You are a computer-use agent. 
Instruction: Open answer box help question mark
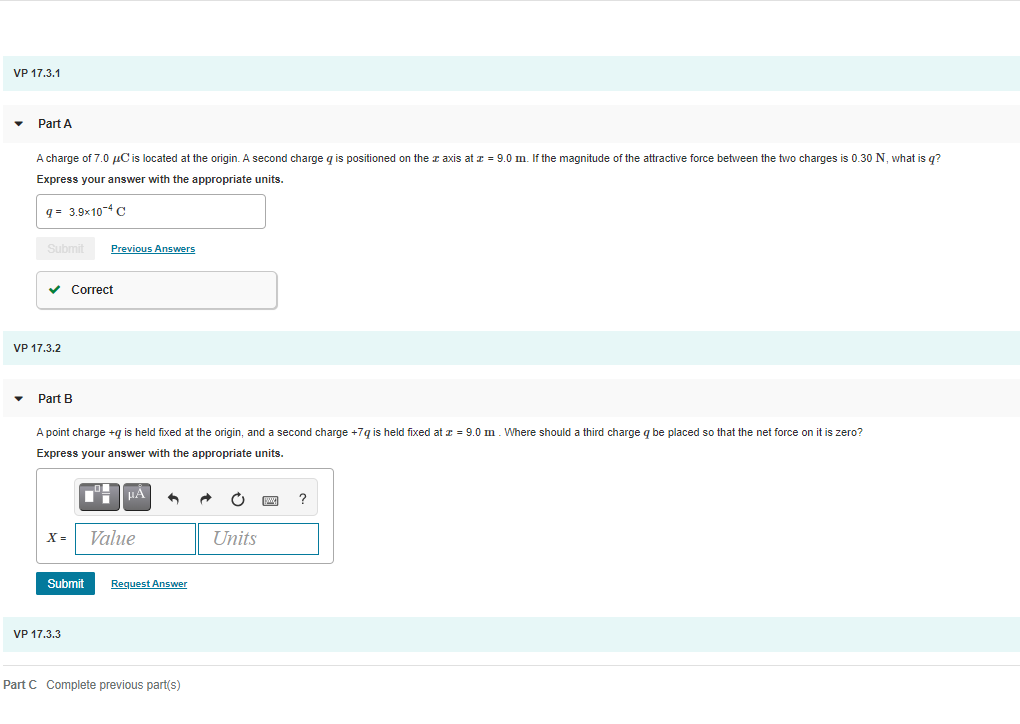tap(302, 499)
